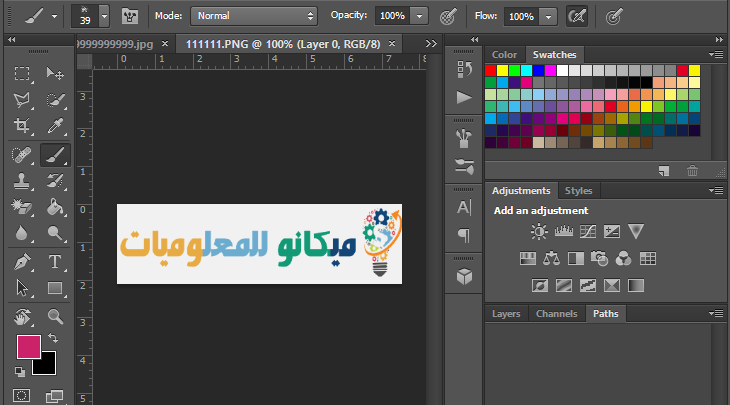Select the Horizontal Type tool
Image resolution: width=730 pixels, height=405 pixels.
click(x=55, y=262)
